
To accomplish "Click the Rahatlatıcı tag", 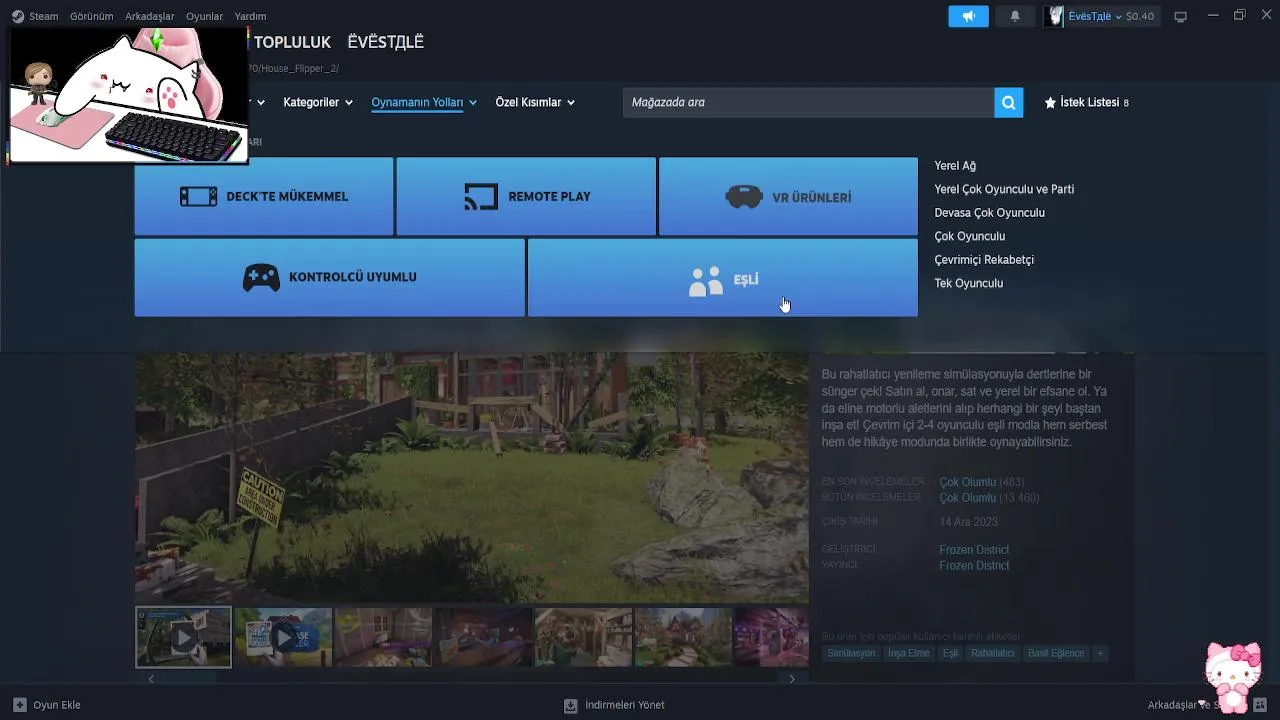I will pos(993,653).
